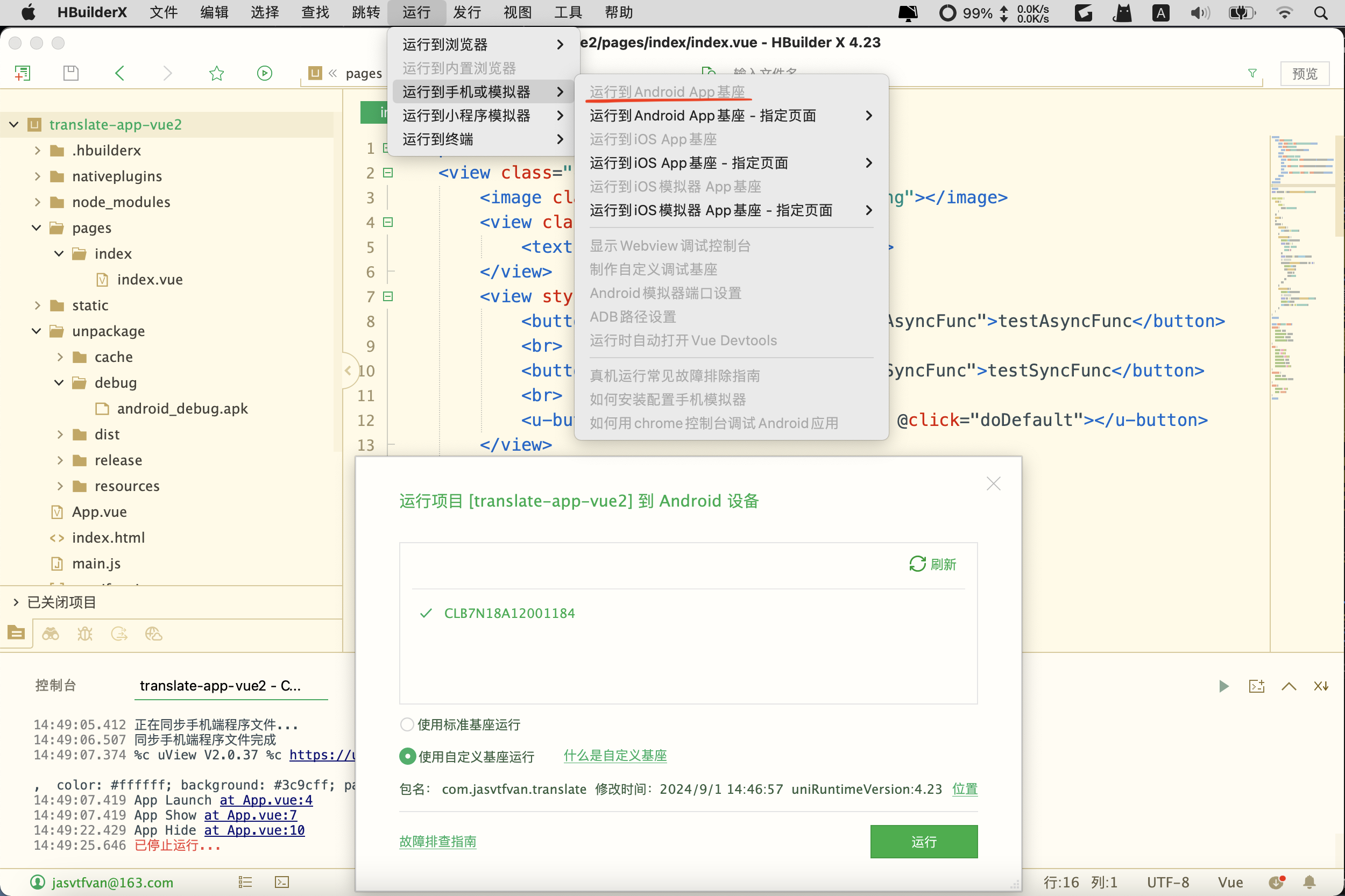Fold code at line 2 fold marker
The image size is (1345, 896).
387,173
